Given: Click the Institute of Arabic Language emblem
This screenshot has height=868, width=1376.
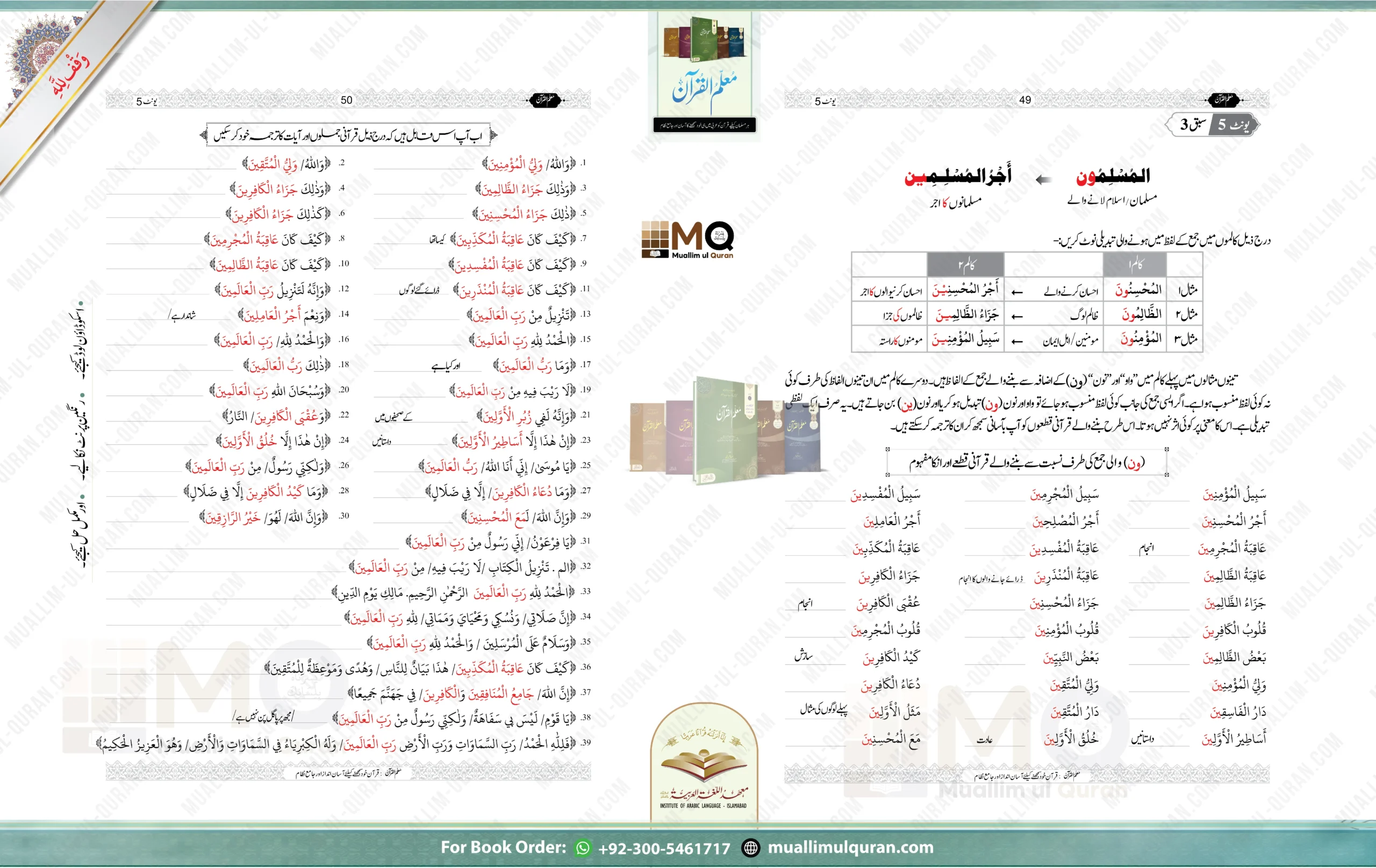Looking at the screenshot, I should coord(704,763).
